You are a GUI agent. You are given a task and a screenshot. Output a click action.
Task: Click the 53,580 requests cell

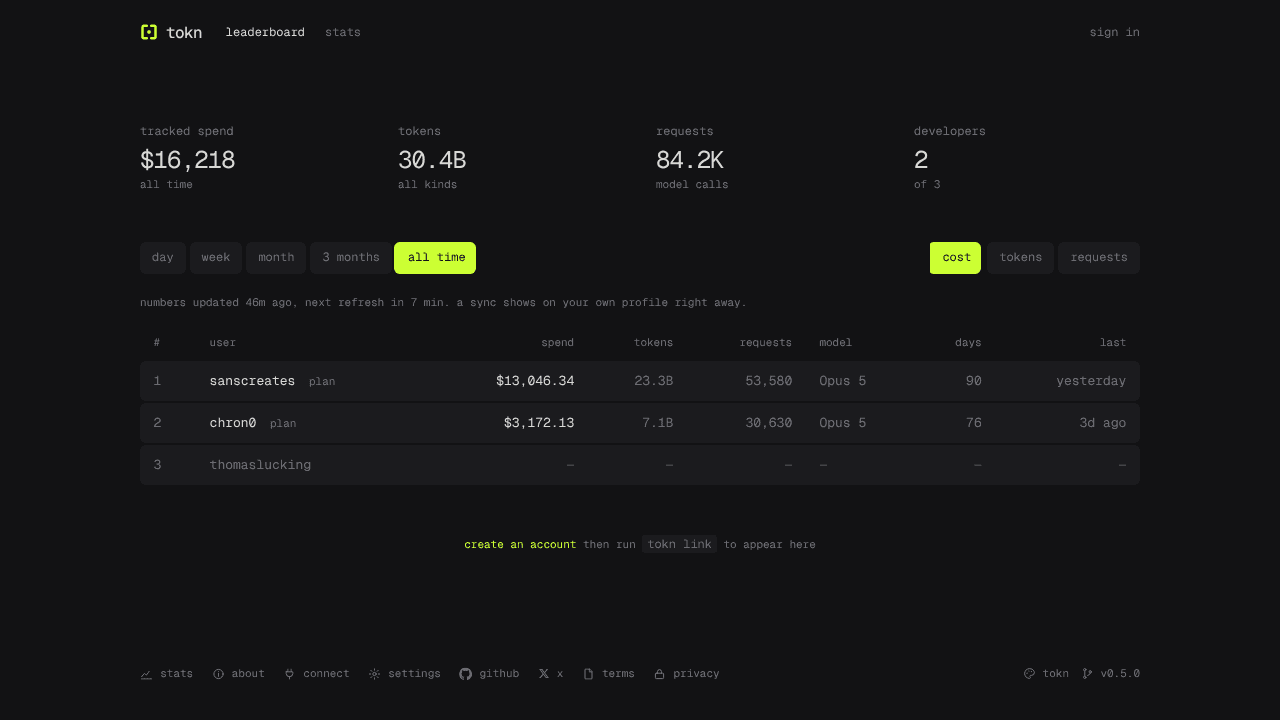coord(768,381)
